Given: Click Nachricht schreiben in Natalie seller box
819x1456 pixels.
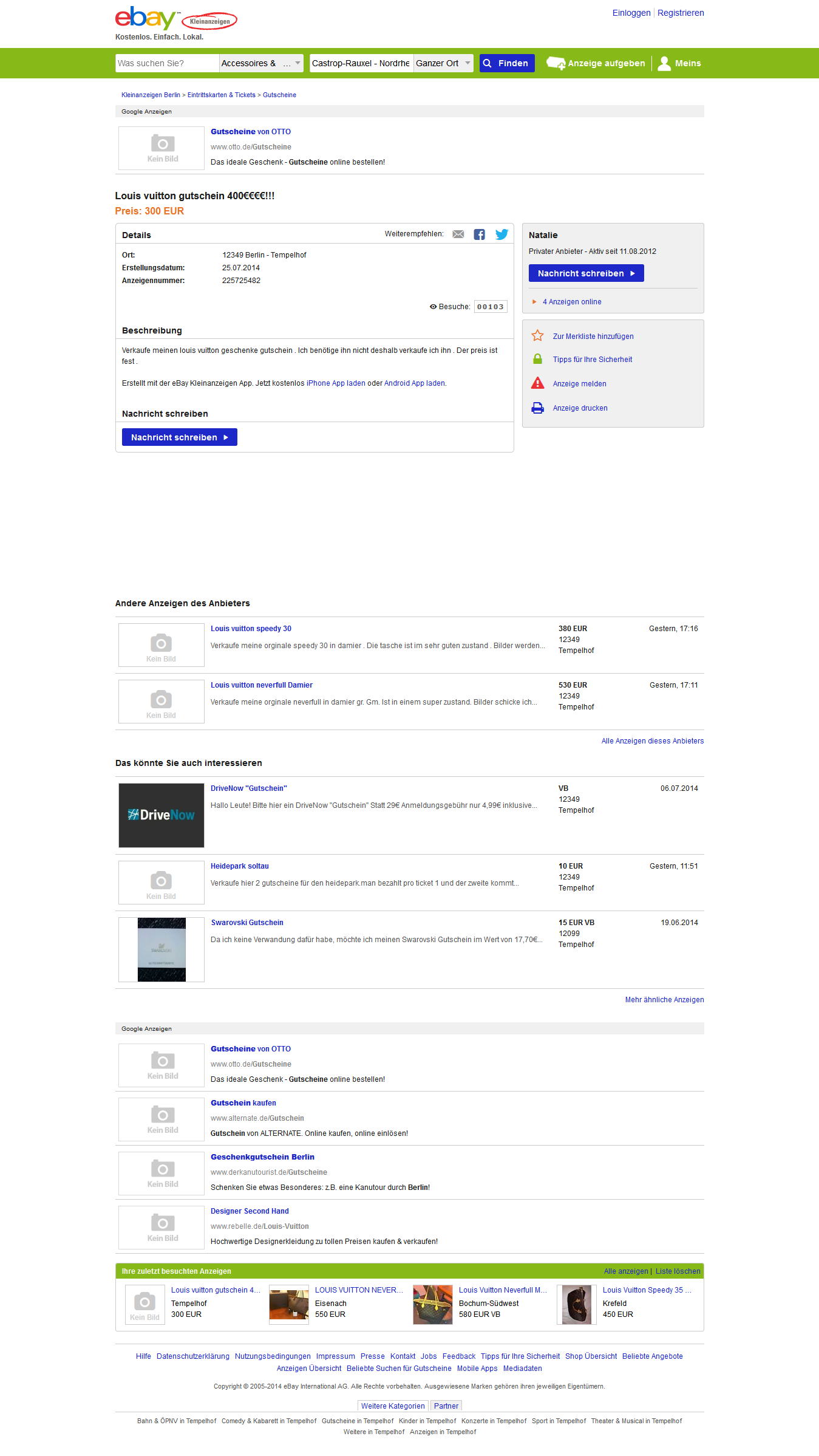Looking at the screenshot, I should [586, 273].
